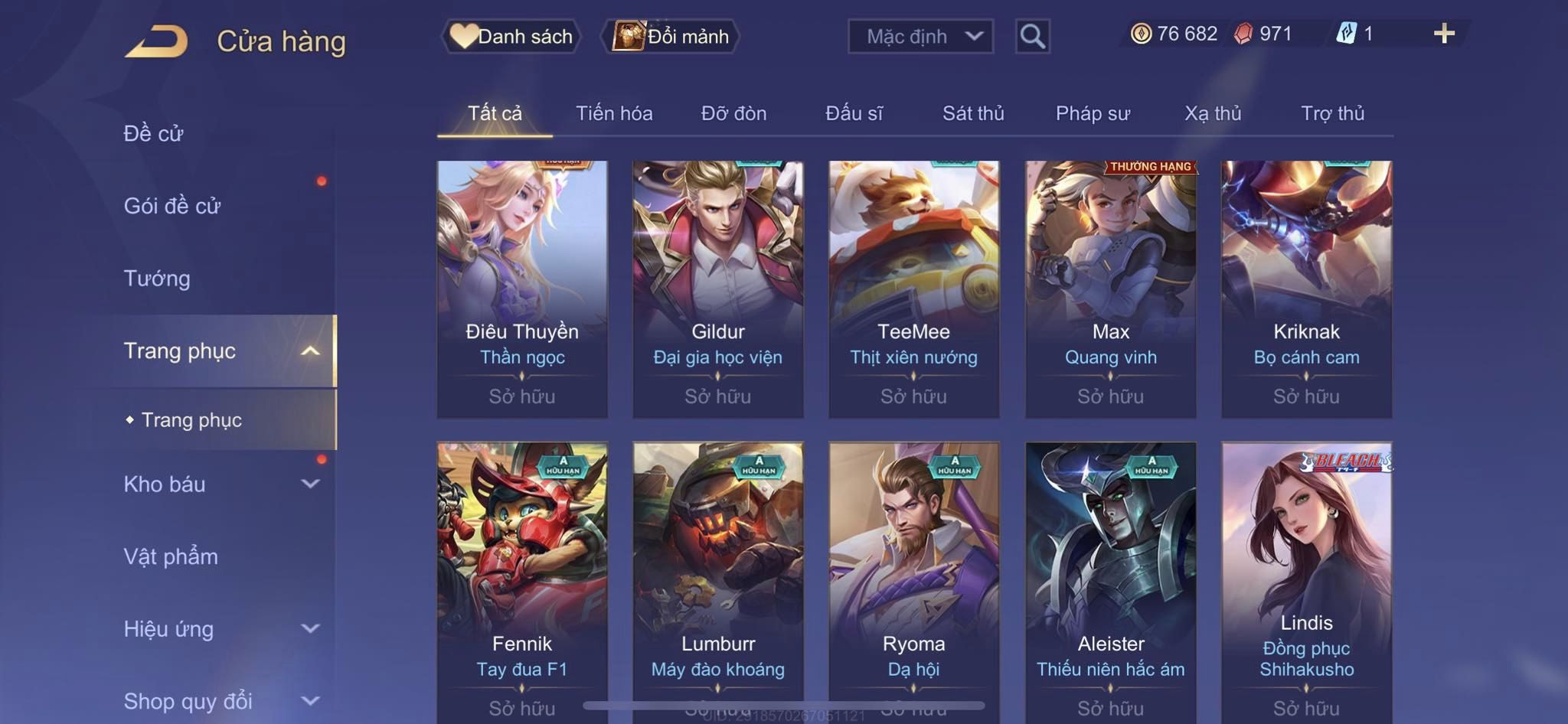Select the Max Quang vinh skin card
Screen dimensions: 1568x724
(x=1111, y=289)
